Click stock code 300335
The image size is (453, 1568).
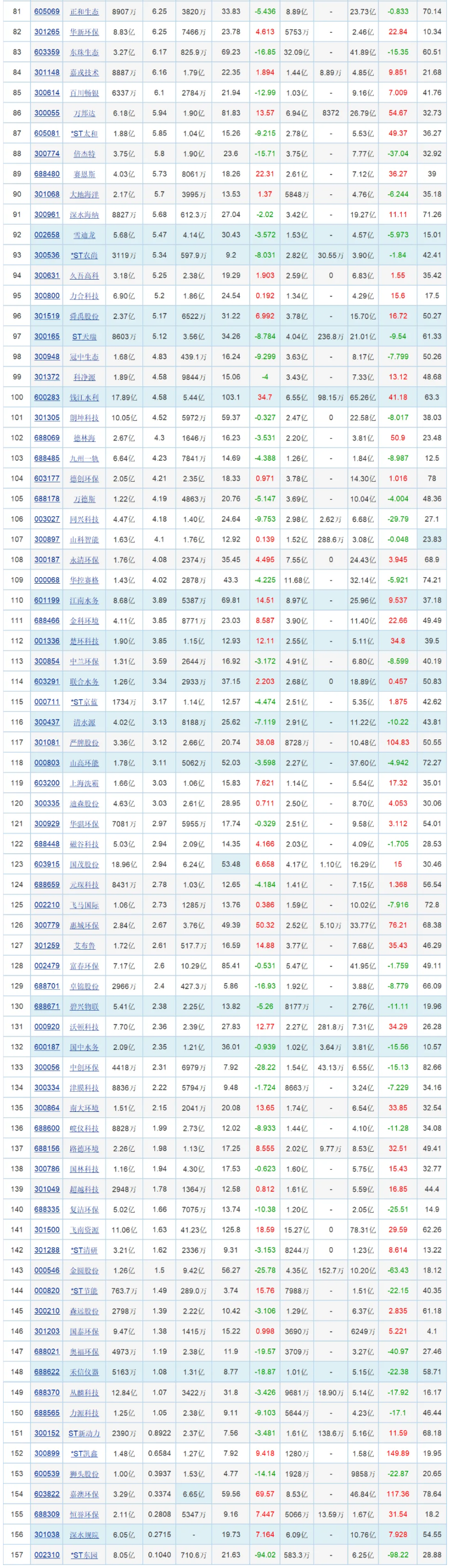click(x=47, y=804)
